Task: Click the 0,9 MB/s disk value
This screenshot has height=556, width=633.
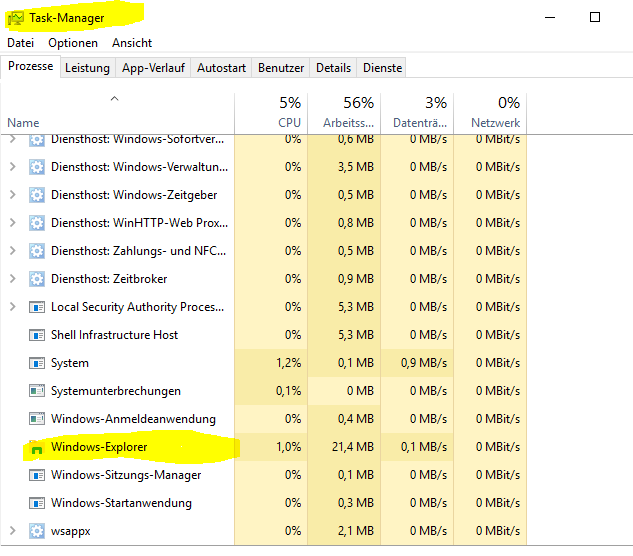Action: [424, 363]
